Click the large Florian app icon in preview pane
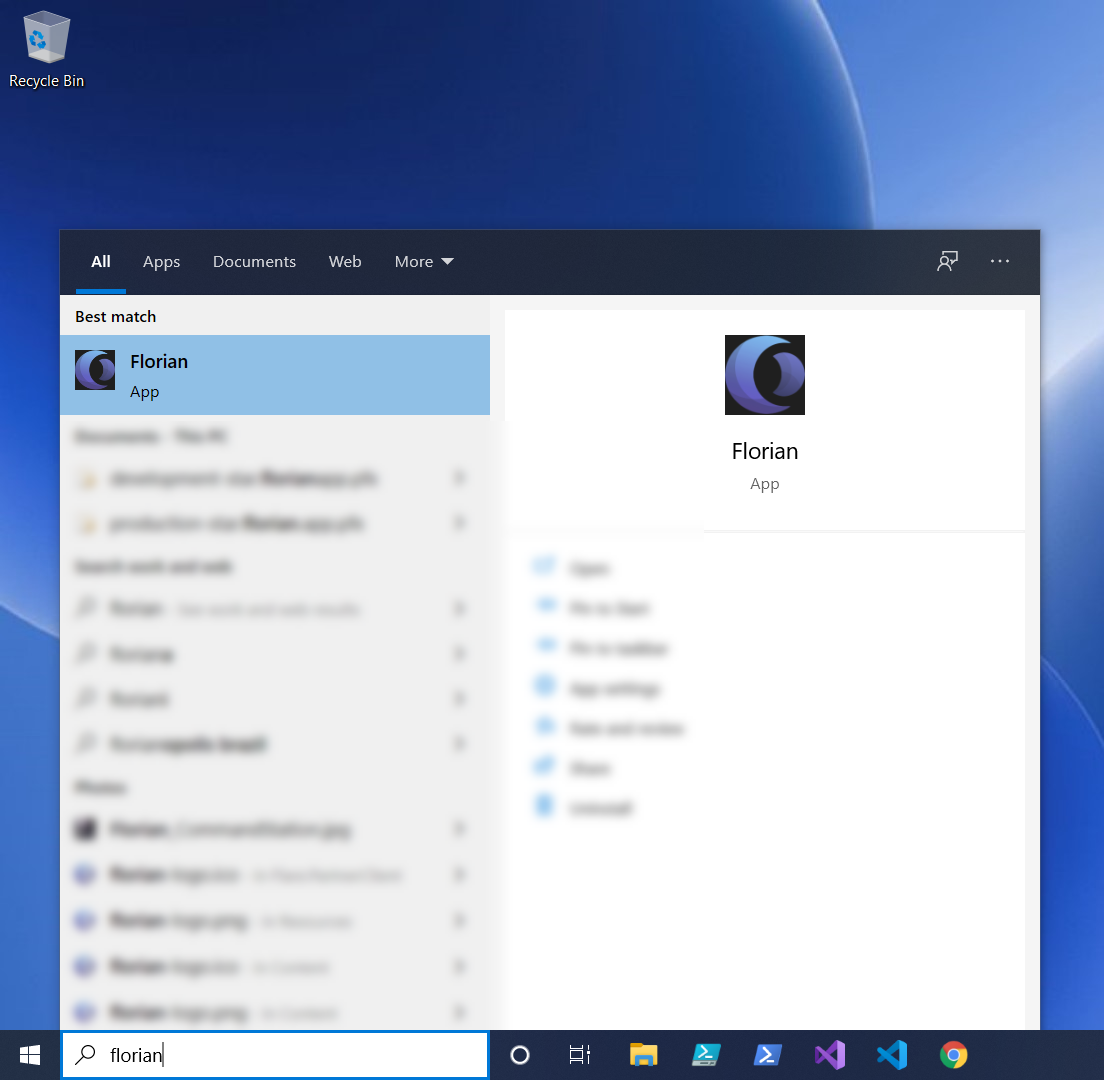Screen dimensions: 1104x1080 click(765, 375)
